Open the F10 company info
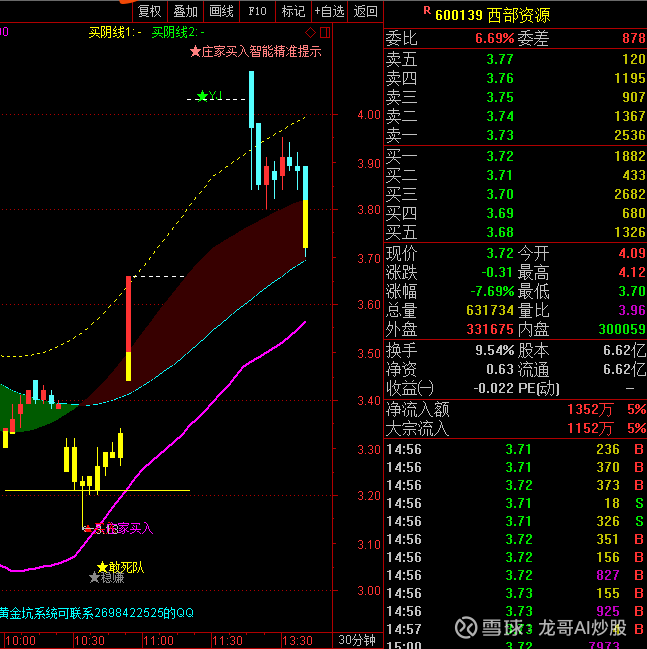 coord(257,11)
